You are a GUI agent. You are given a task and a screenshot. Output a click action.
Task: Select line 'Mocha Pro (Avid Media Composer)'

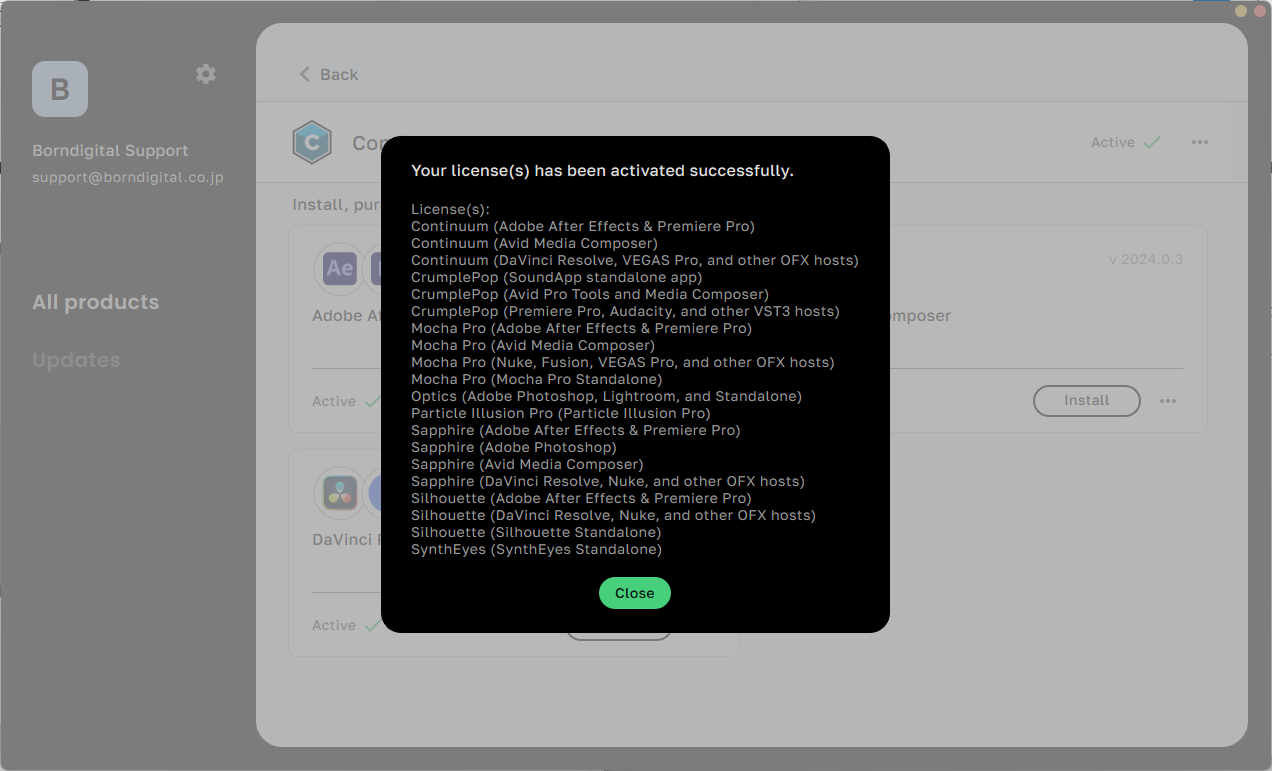point(533,345)
